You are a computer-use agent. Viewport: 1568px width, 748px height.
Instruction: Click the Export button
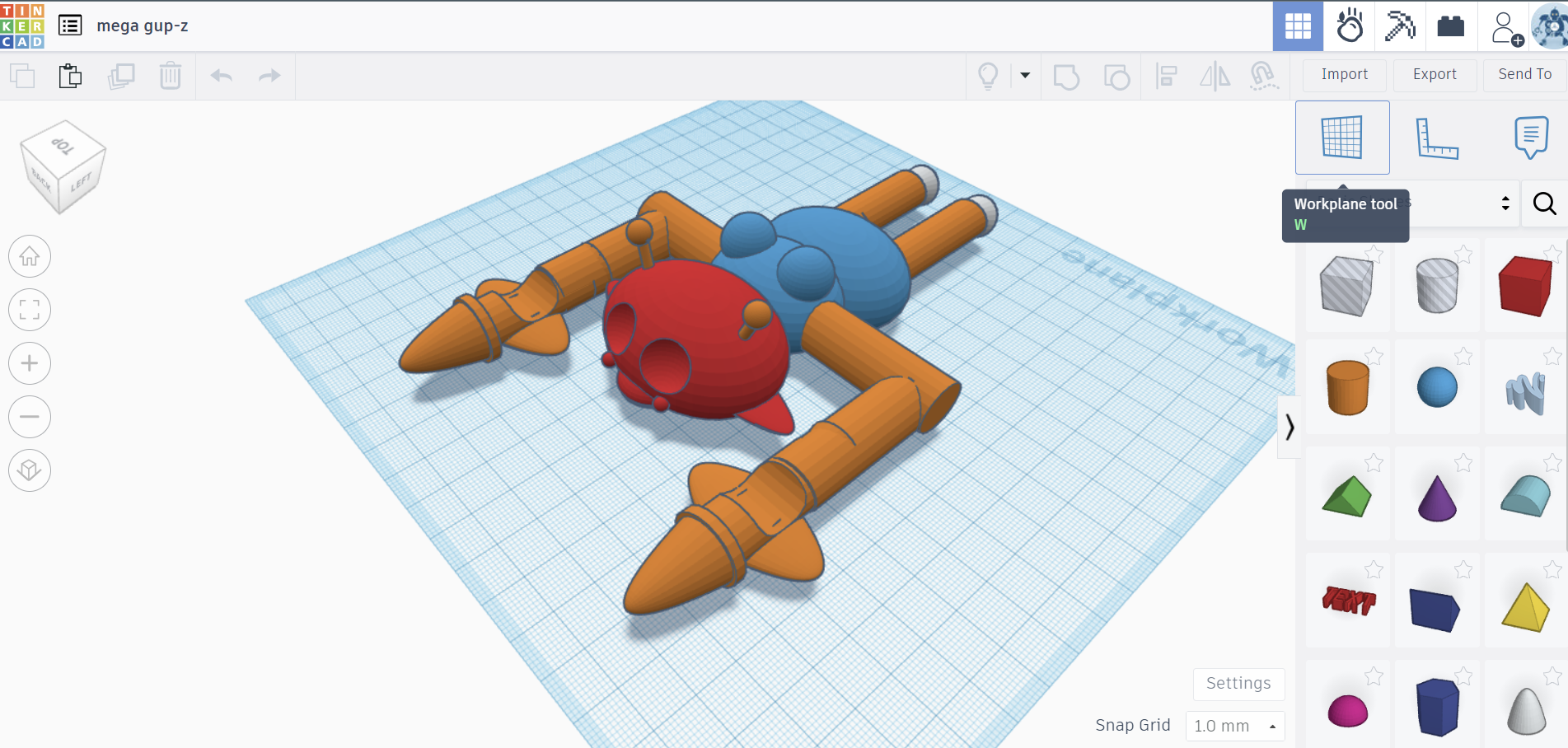coord(1435,74)
